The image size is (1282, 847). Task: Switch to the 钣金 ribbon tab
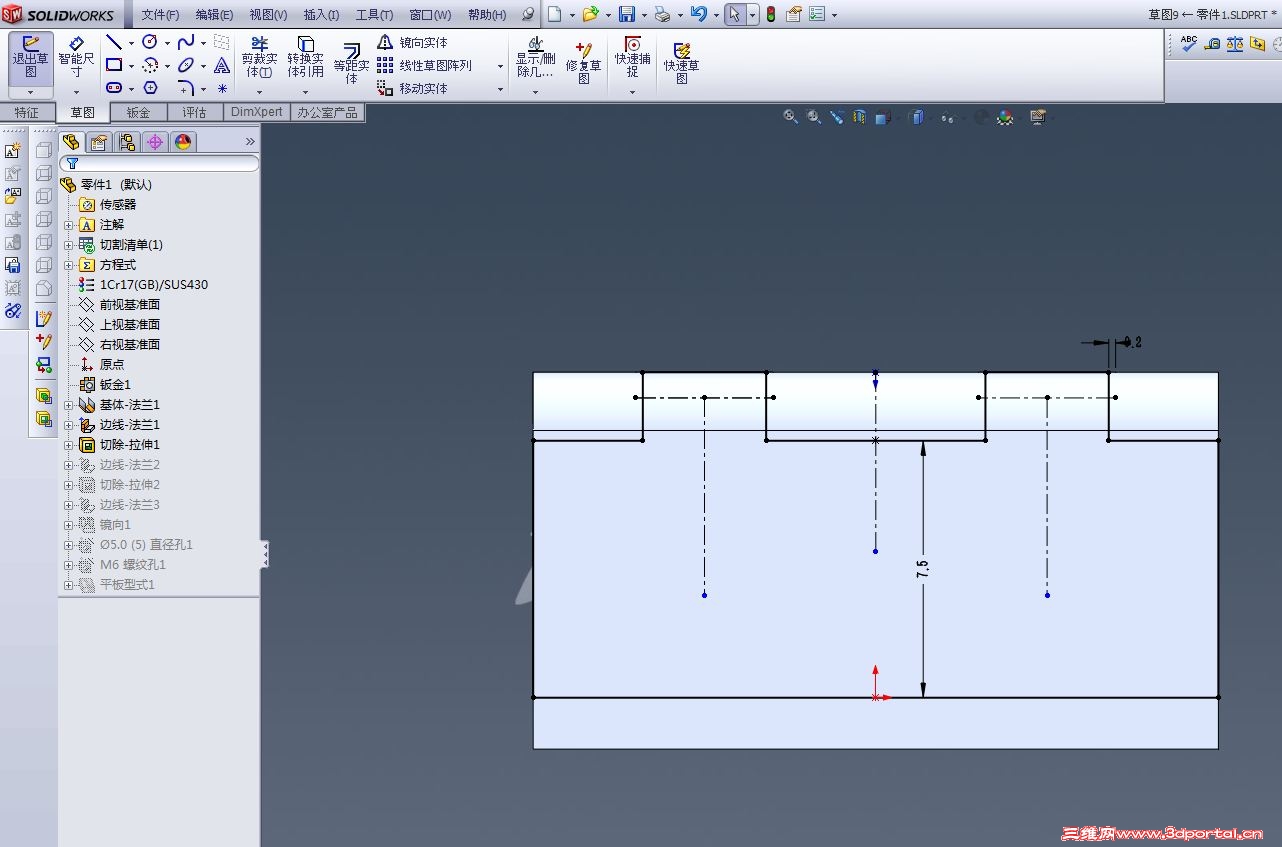point(138,112)
